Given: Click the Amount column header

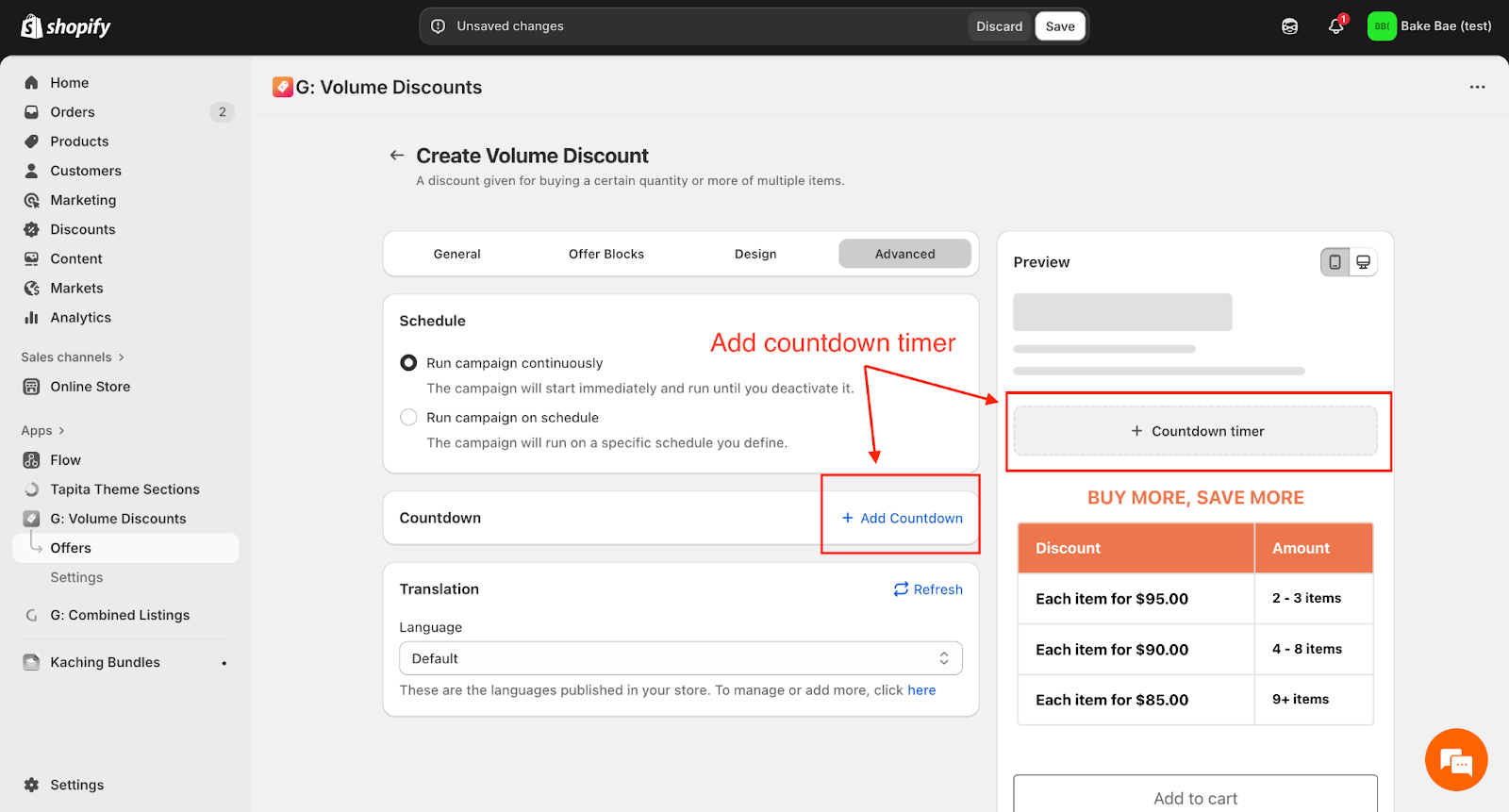Looking at the screenshot, I should point(1314,548).
